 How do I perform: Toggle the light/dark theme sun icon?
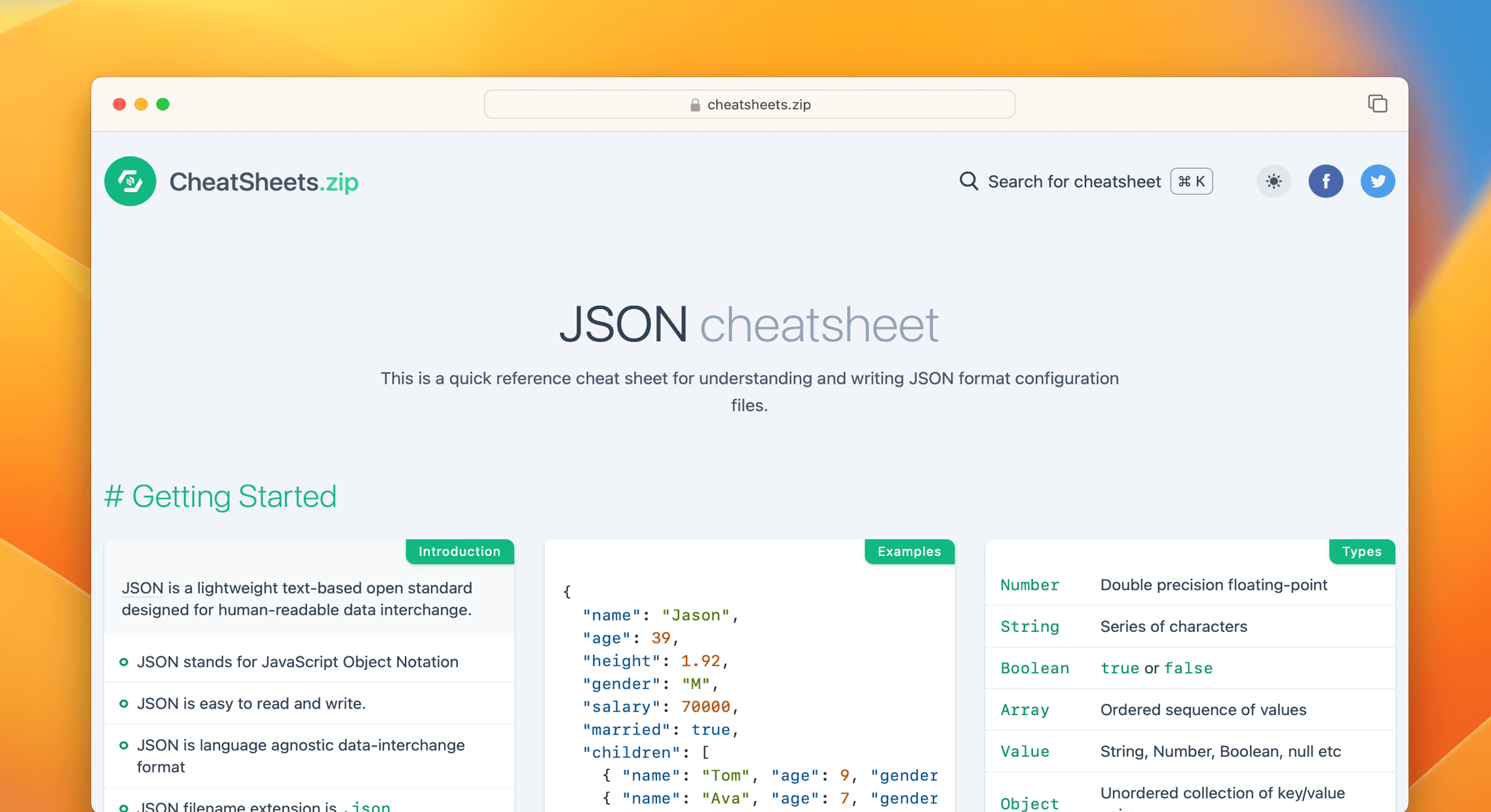coord(1273,181)
